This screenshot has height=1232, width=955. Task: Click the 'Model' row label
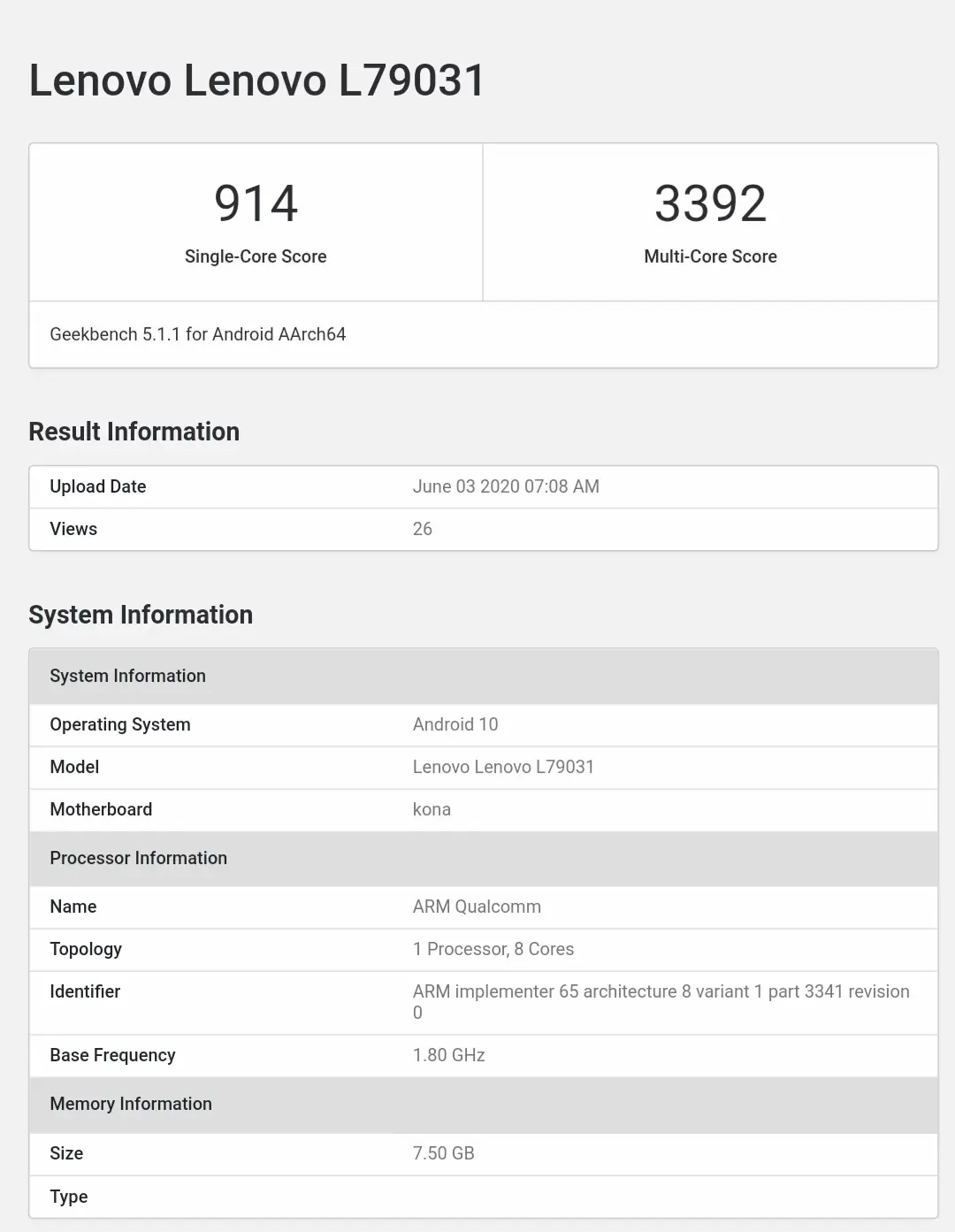(74, 767)
